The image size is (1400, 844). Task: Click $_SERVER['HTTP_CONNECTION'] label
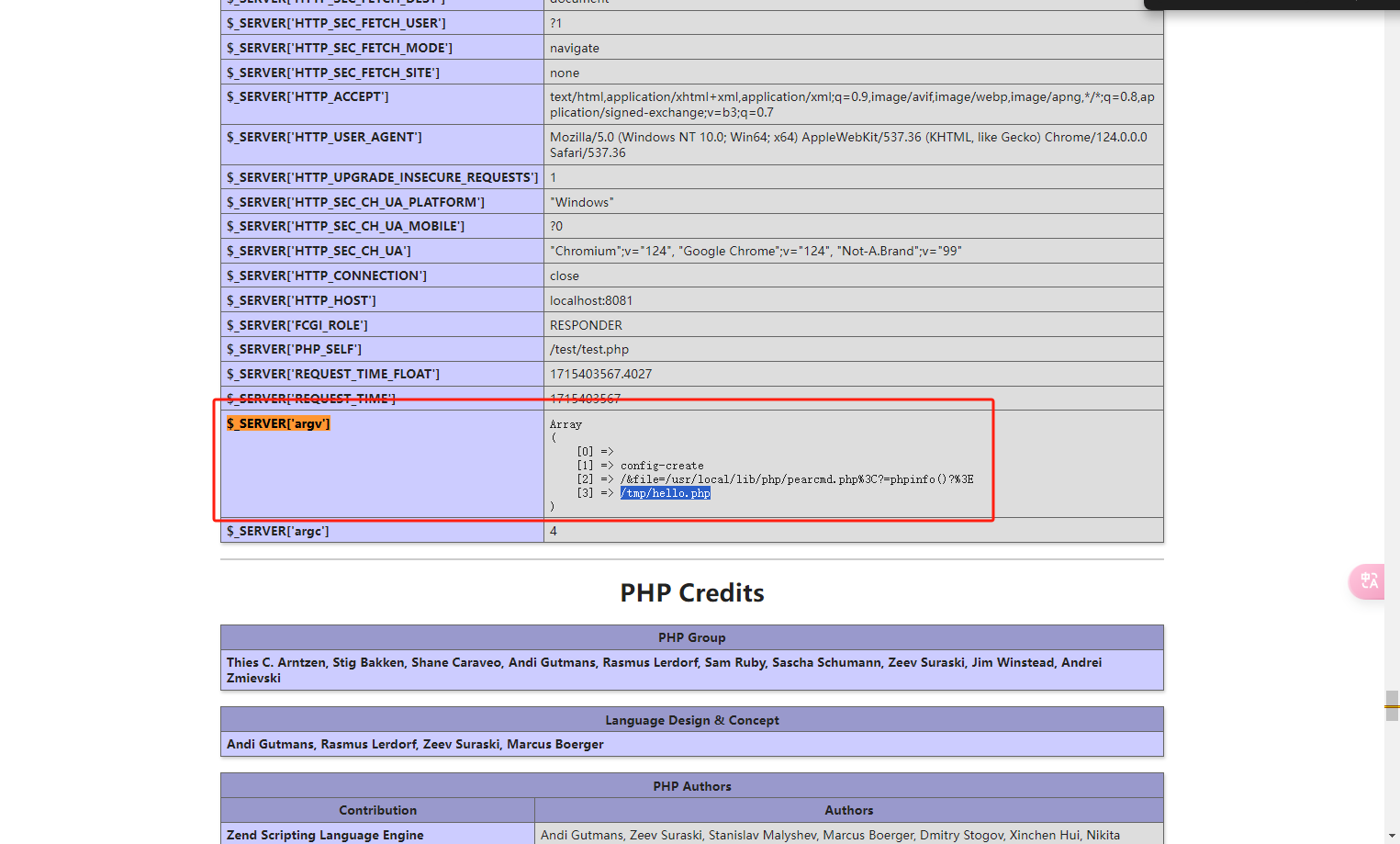point(327,276)
